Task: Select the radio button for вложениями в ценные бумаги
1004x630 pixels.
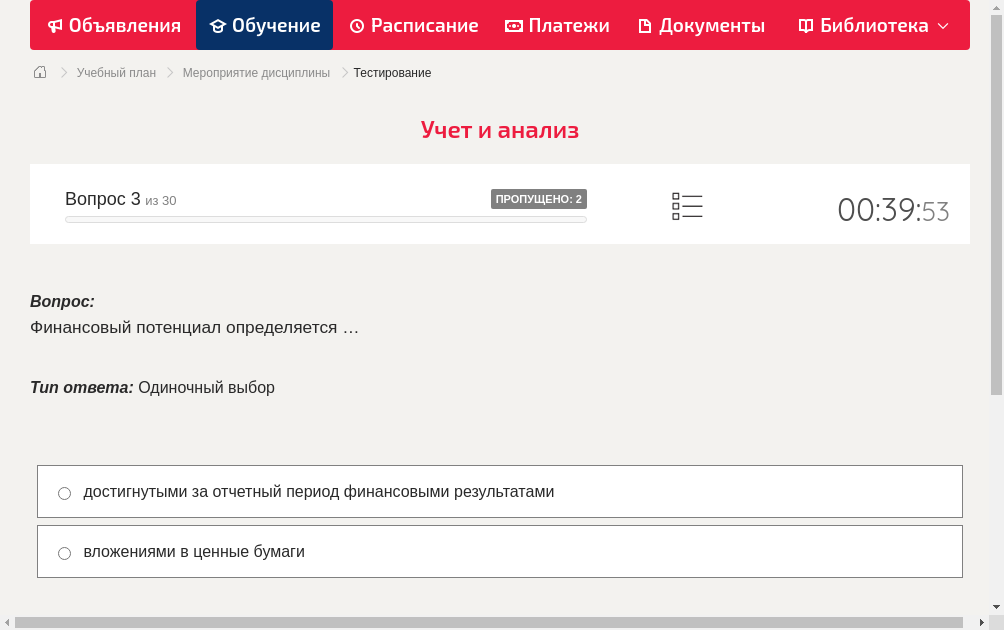Action: (64, 553)
